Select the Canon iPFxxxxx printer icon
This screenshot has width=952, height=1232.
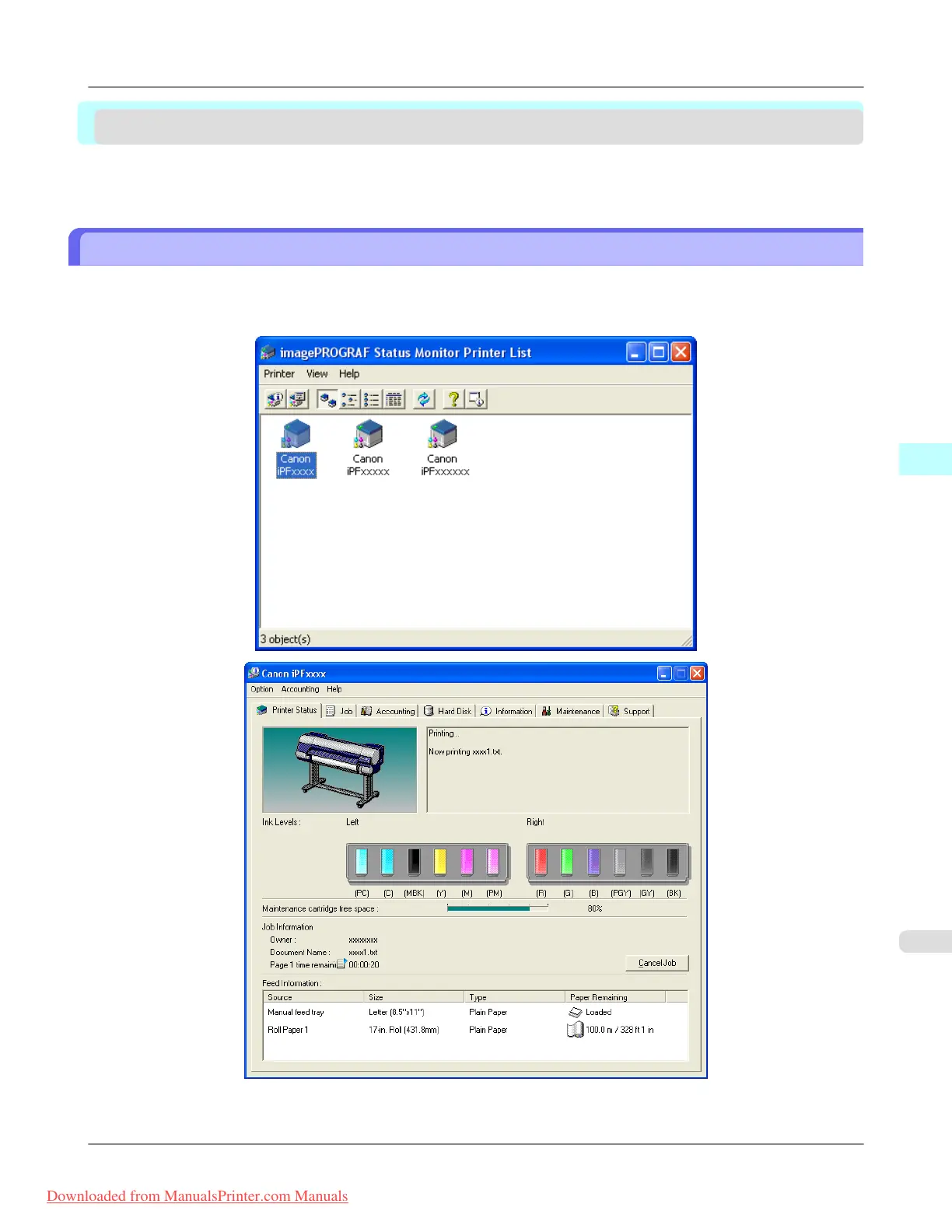[368, 449]
